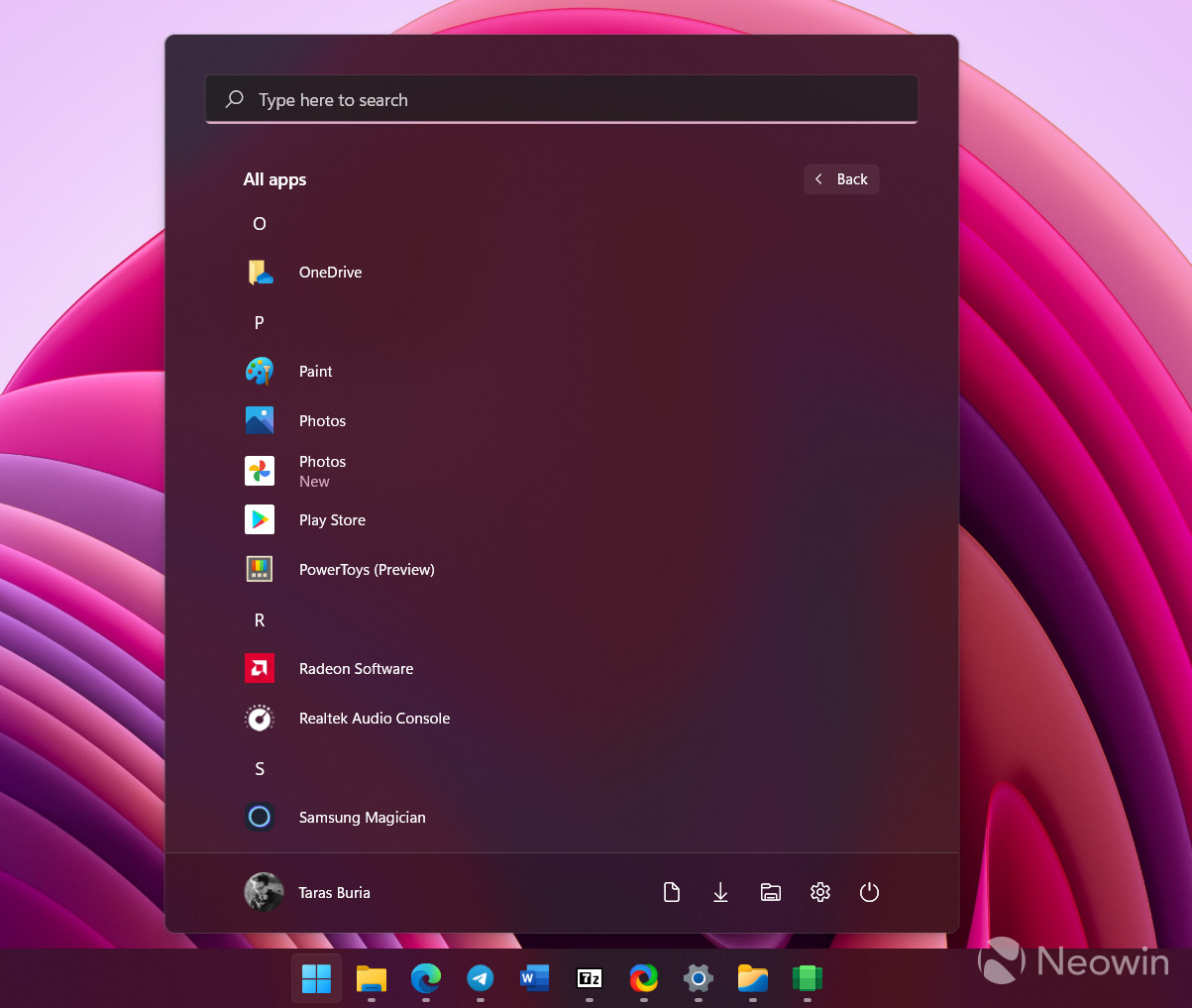Launch Radeon Software
The image size is (1192, 1008).
(355, 668)
